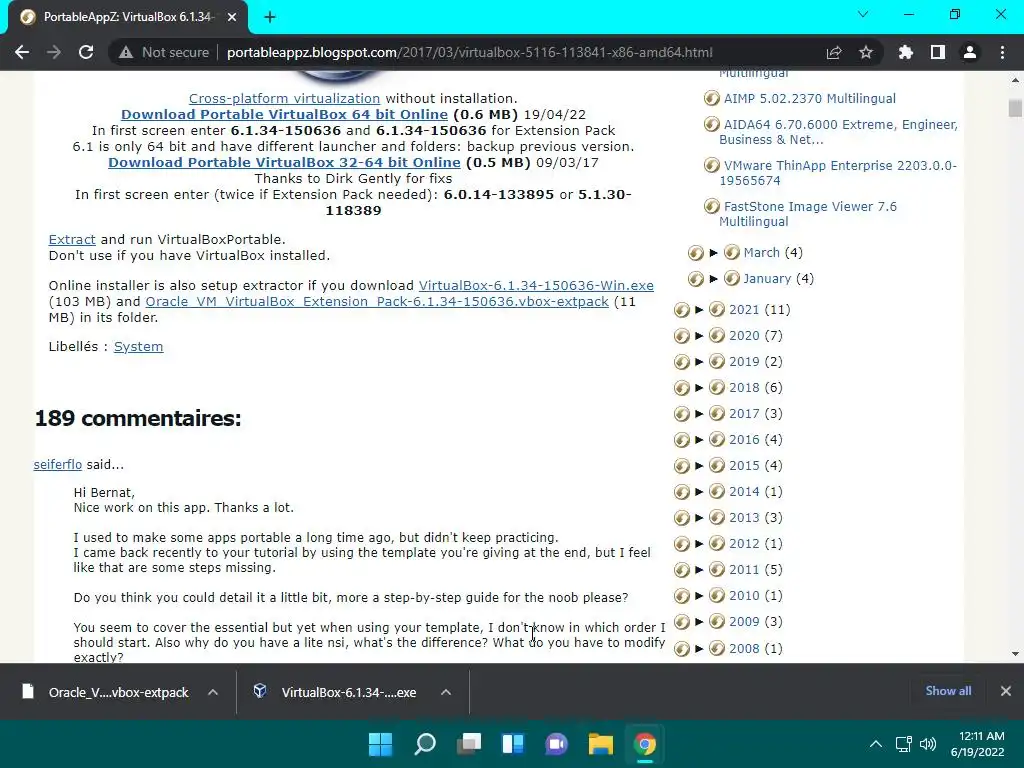
Task: Open Oracle vbox-extpack download options chevron
Action: click(213, 692)
